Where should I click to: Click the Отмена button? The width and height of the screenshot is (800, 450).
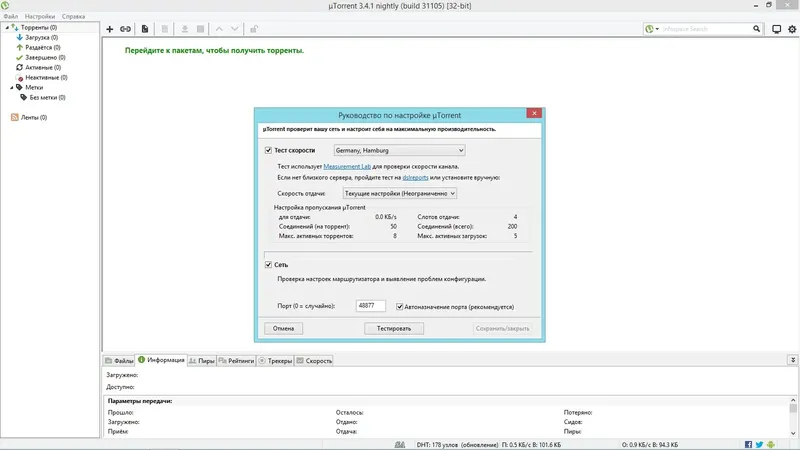[x=283, y=329]
